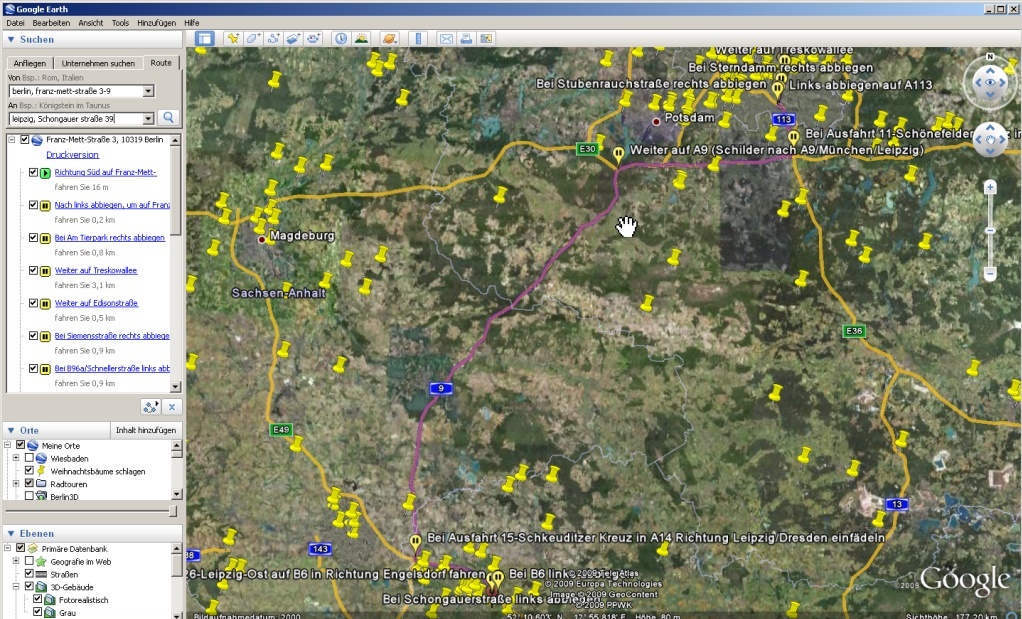The width and height of the screenshot is (1022, 619).
Task: Click zoom out minus on map slider
Action: point(990,274)
